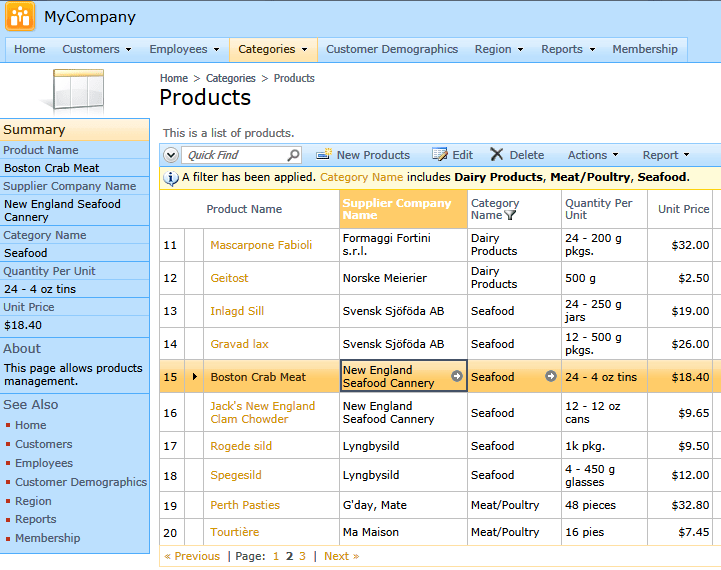721x570 pixels.
Task: Open the Customer Demographics menu item
Action: point(392,49)
